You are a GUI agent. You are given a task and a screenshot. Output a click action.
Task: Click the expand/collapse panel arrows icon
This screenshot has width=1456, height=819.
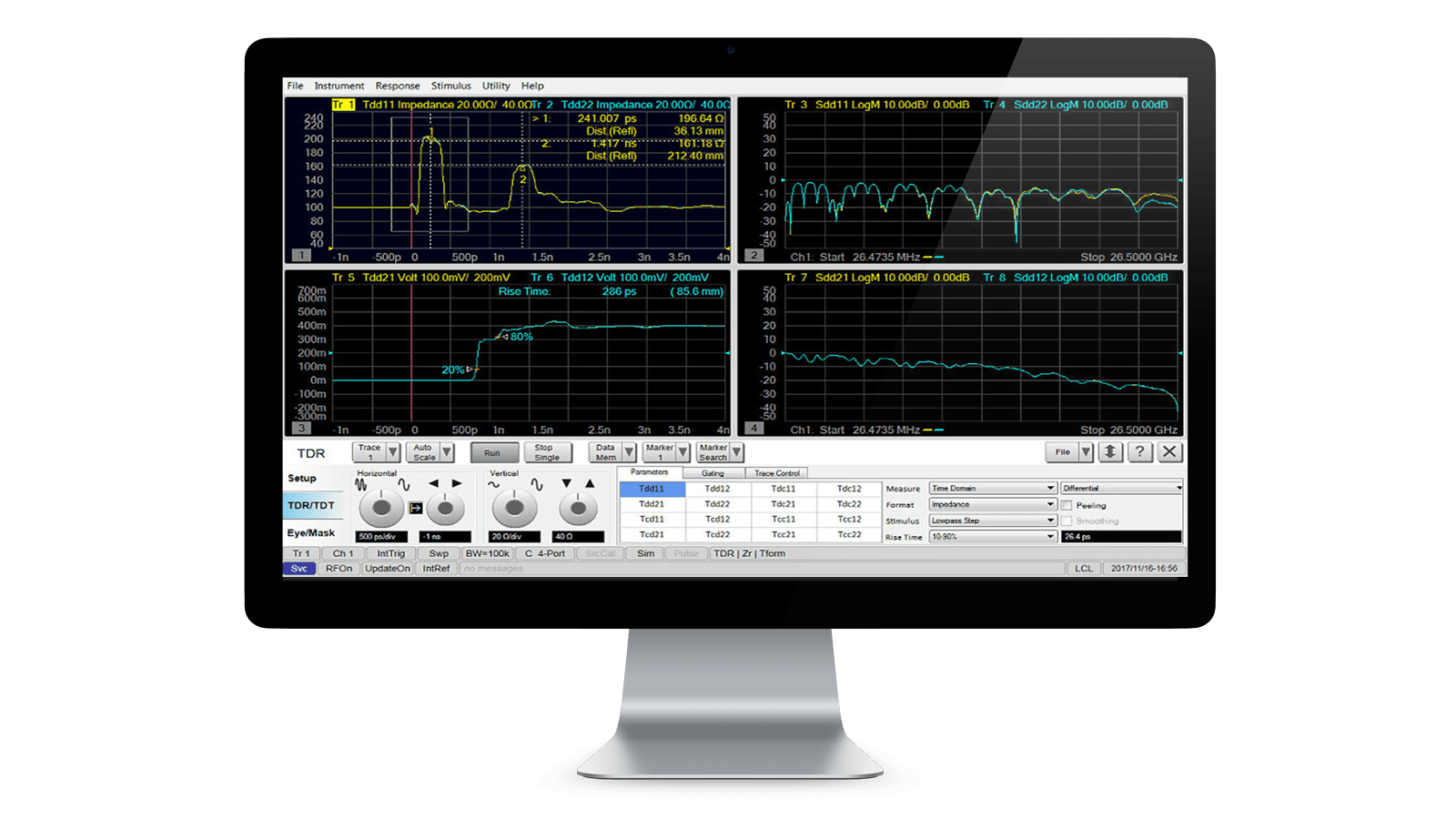point(1110,452)
